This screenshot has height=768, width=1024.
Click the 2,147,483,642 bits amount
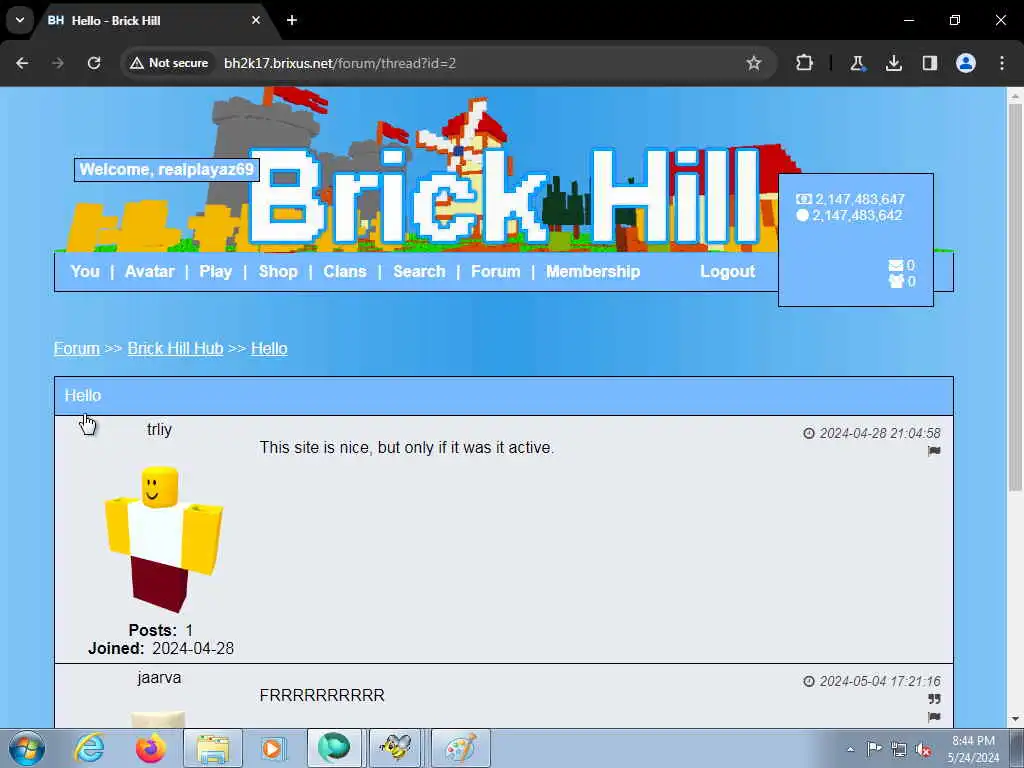(857, 216)
